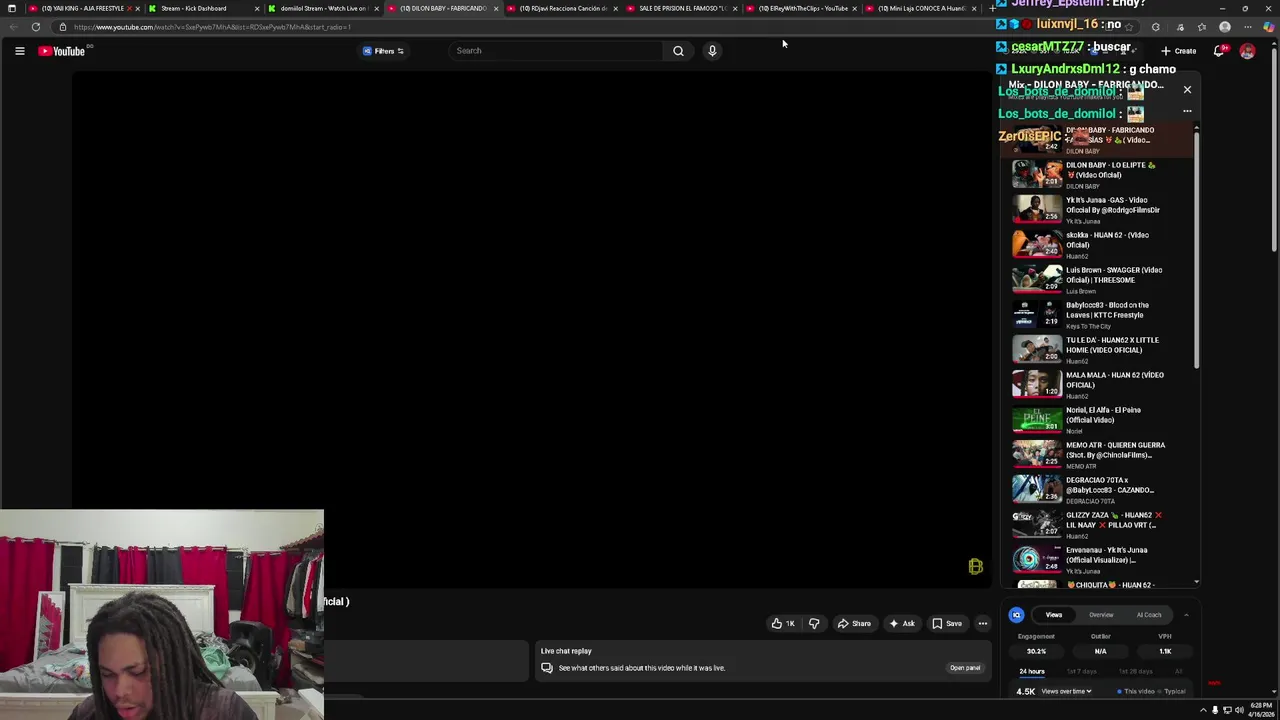Image resolution: width=1280 pixels, height=720 pixels.
Task: Play TU LE DA' - HUAN62 X LITTLE HOMIE
Action: (x=1098, y=350)
